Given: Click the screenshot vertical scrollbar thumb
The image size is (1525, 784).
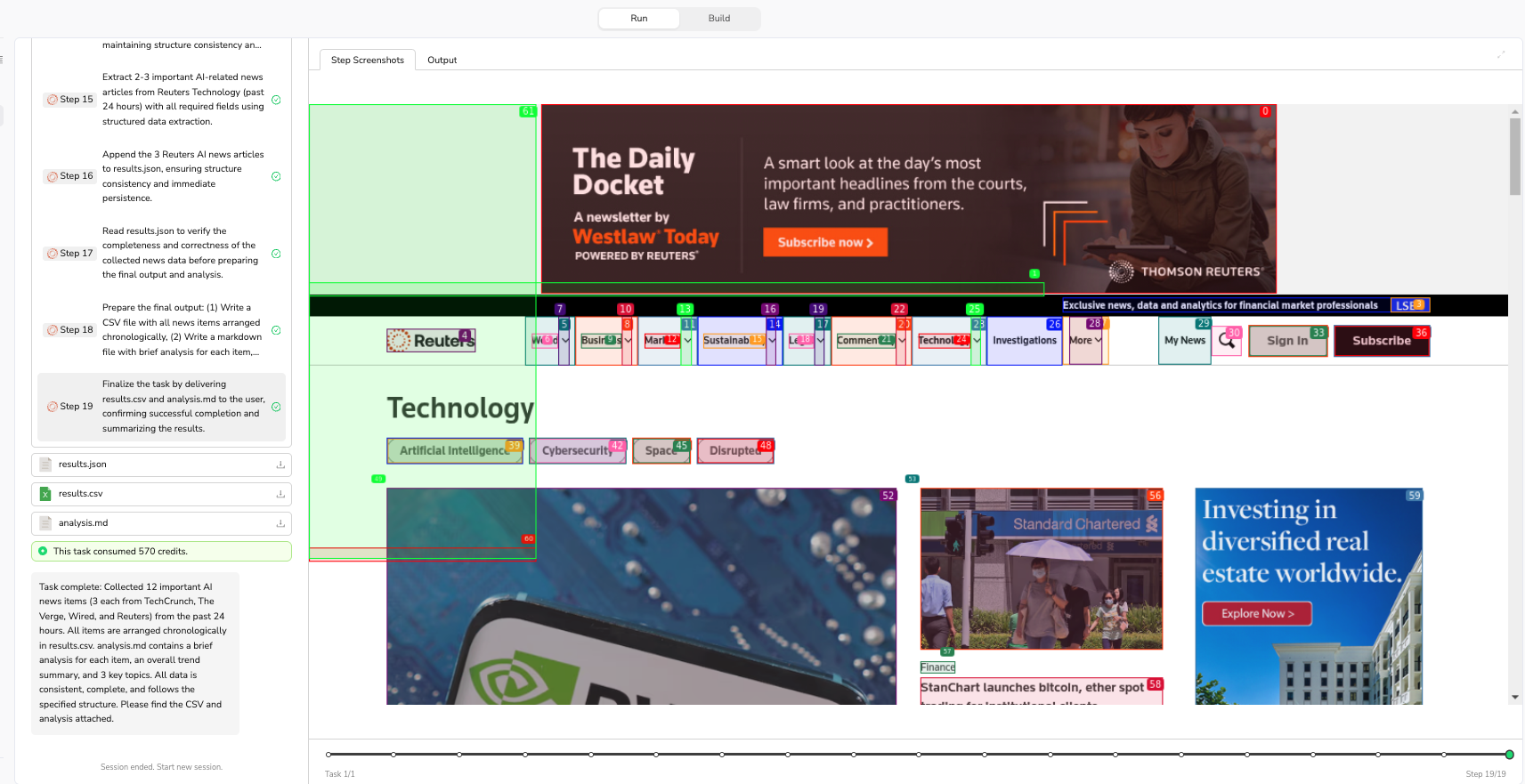Looking at the screenshot, I should (1514, 157).
